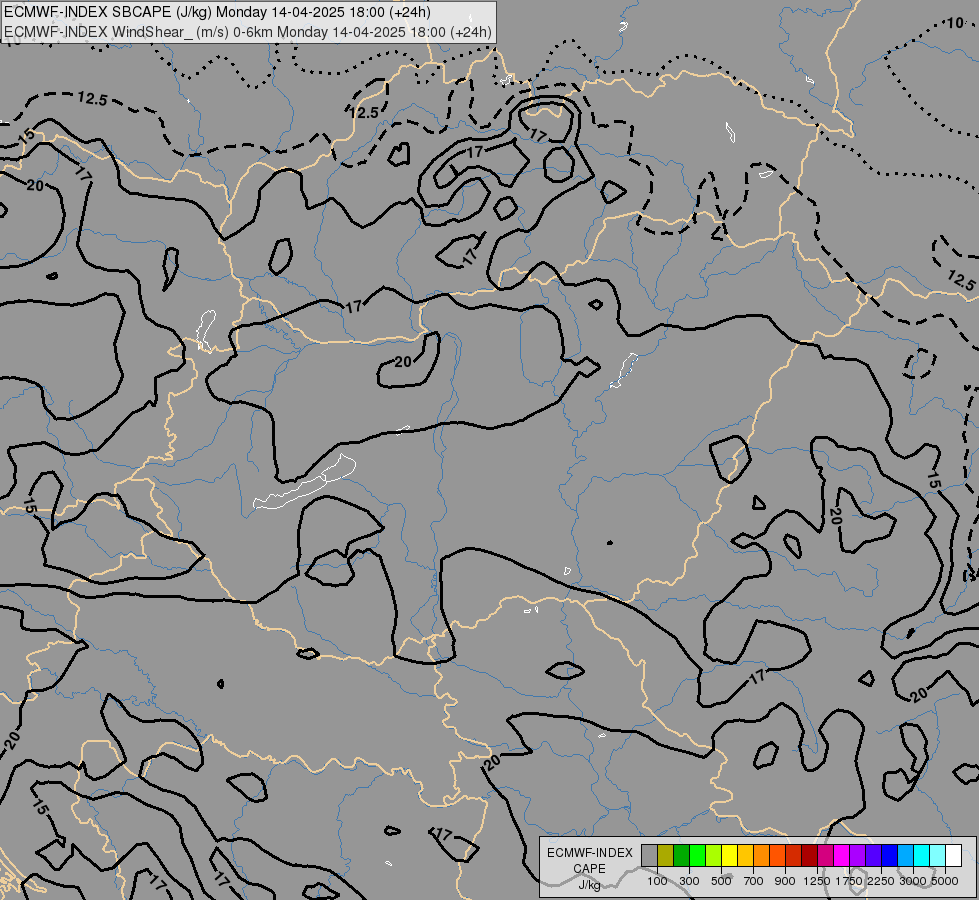Click the '3000' legend tick value
Image resolution: width=979 pixels, height=900 pixels.
click(913, 881)
